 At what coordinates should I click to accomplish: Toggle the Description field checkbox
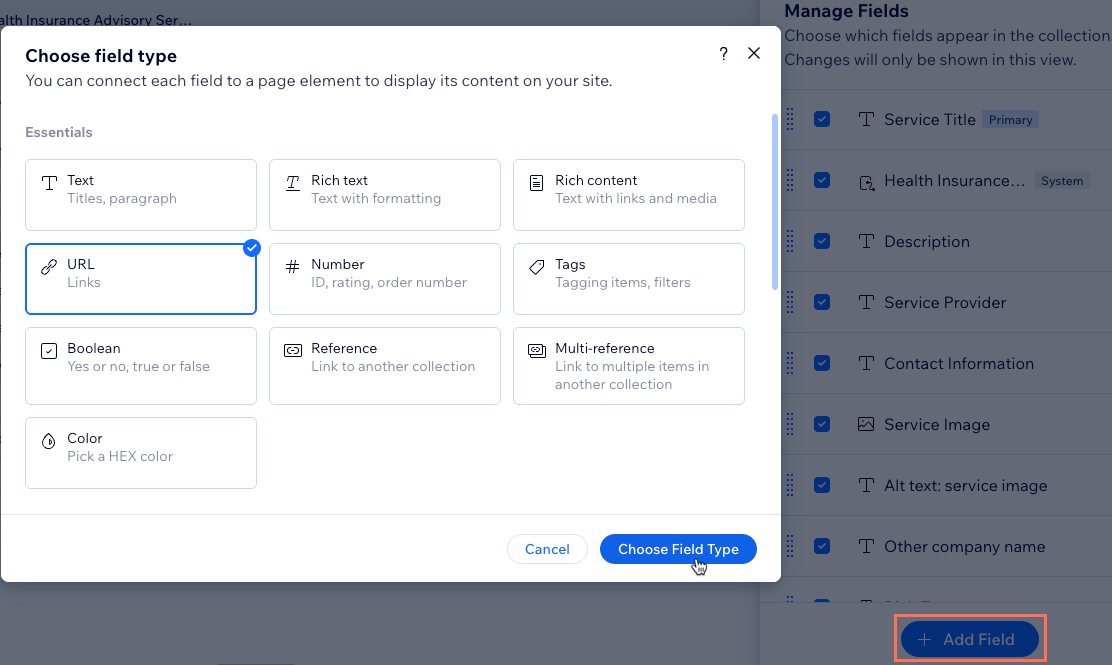[x=822, y=241]
